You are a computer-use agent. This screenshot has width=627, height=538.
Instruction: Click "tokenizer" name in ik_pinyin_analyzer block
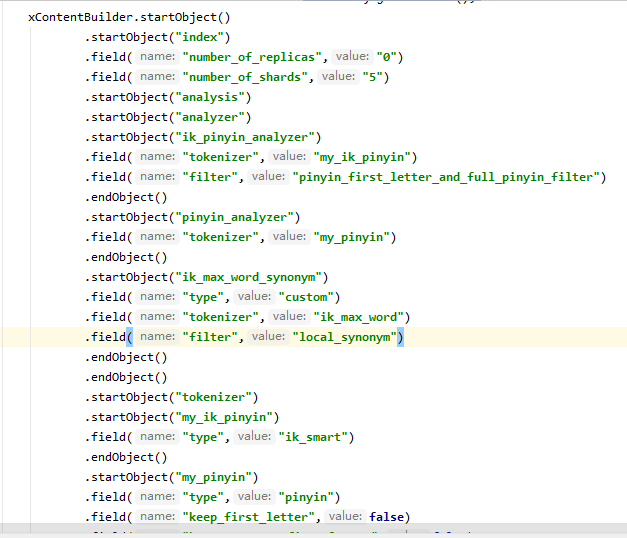[x=220, y=157]
